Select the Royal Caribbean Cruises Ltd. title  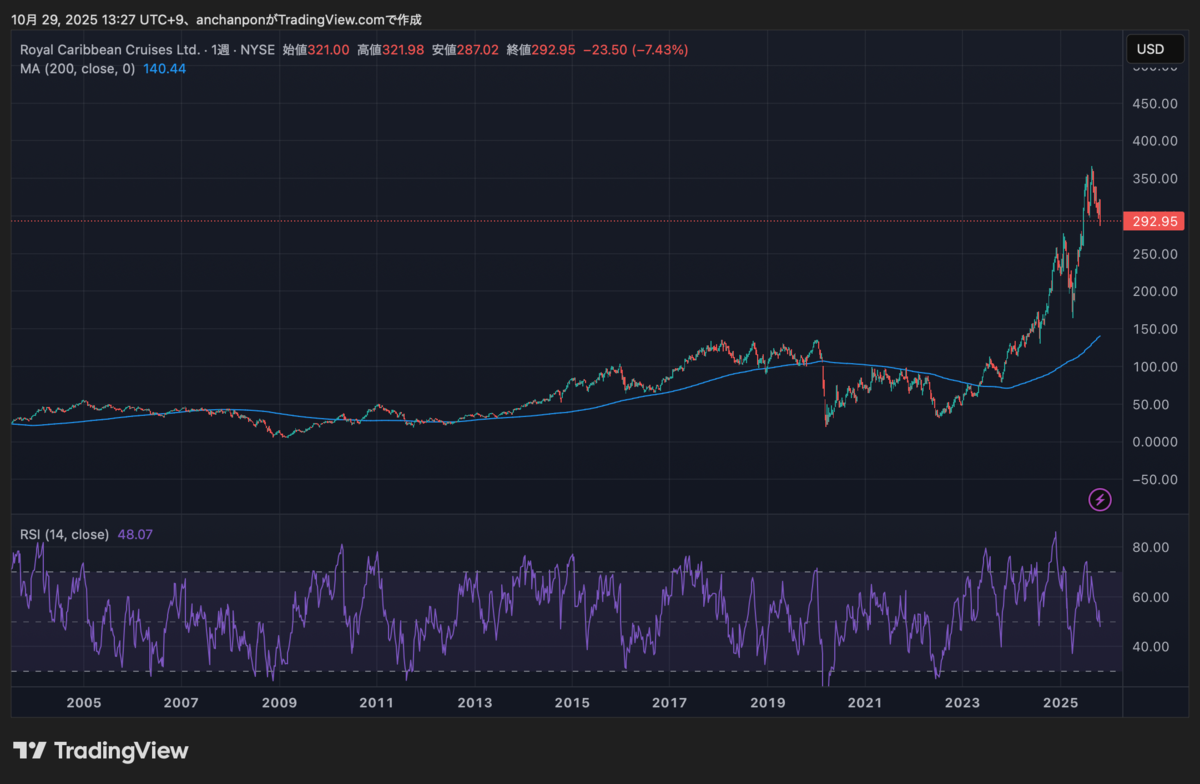coord(111,50)
